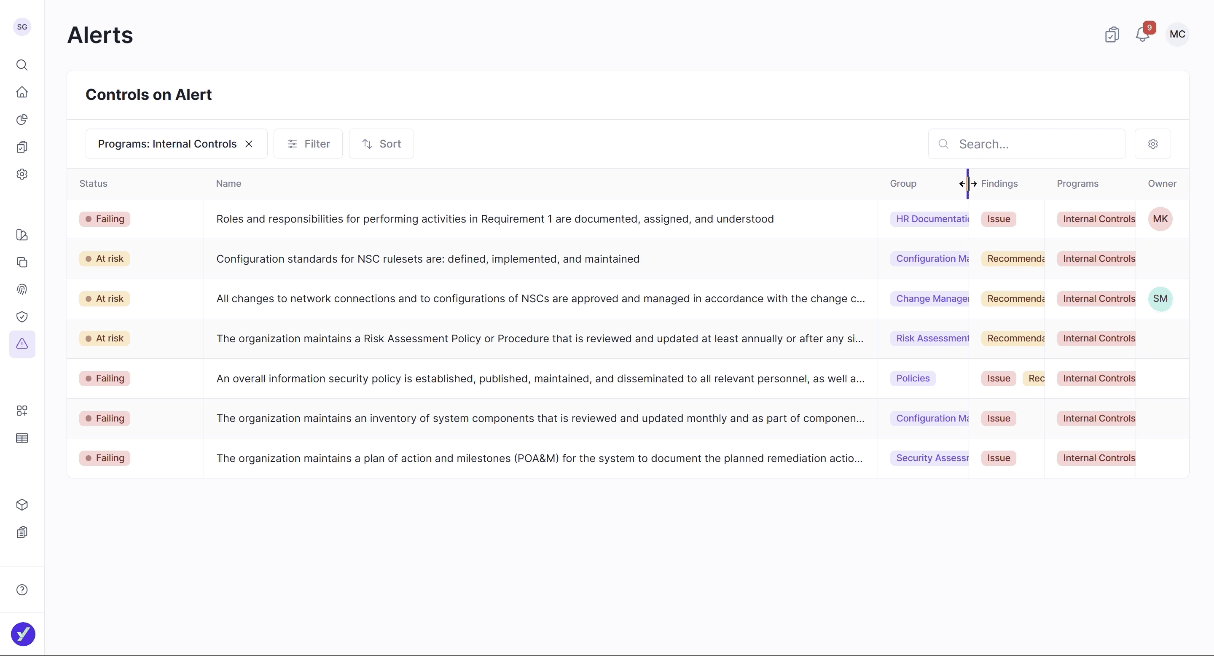Go to the Home sidebar icon
1214x656 pixels.
coord(22,92)
